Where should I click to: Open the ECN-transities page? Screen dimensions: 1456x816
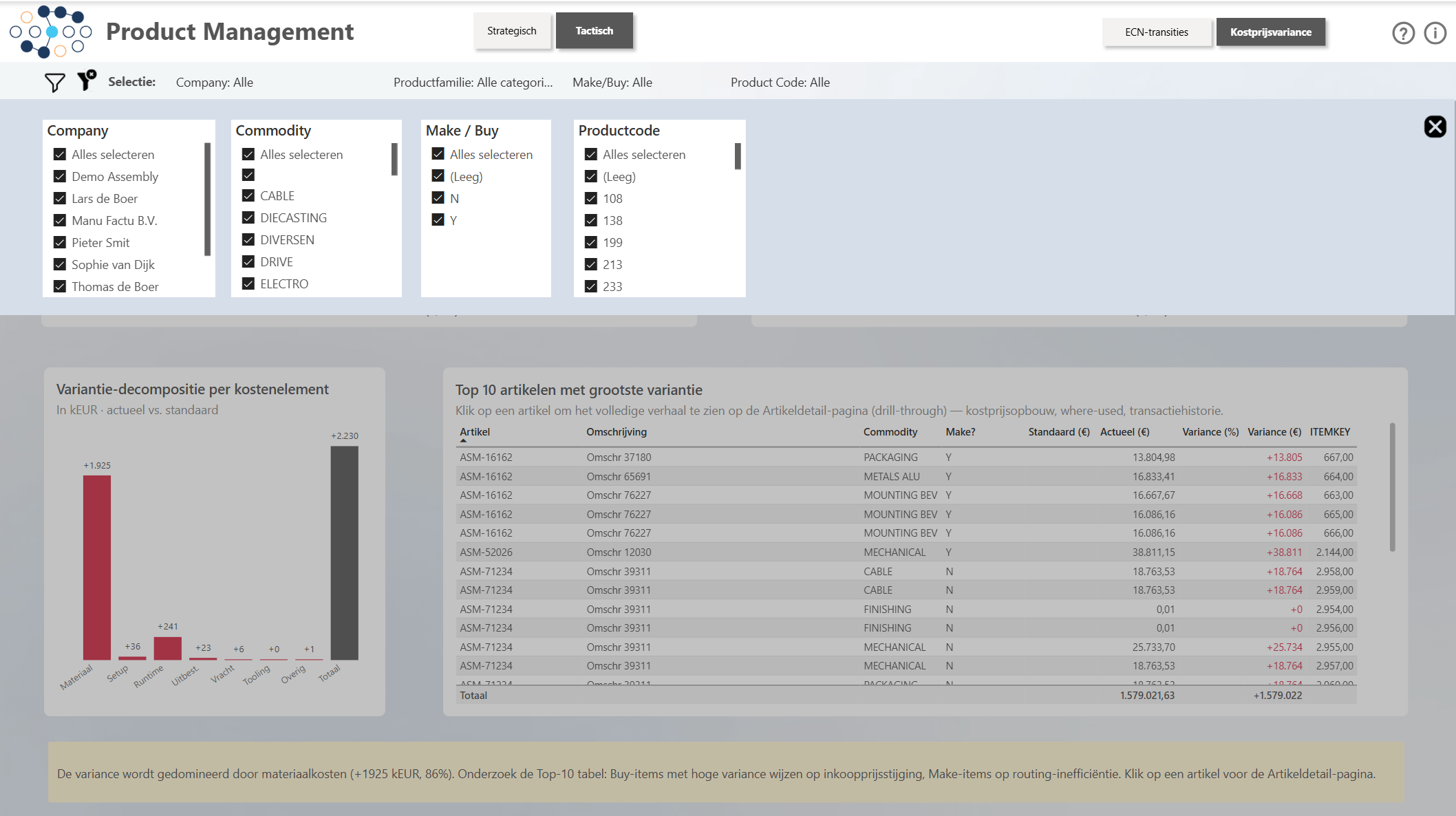(1157, 32)
